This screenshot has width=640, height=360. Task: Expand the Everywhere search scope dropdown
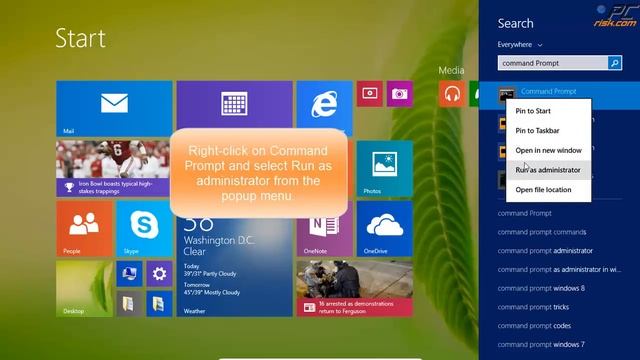(520, 44)
